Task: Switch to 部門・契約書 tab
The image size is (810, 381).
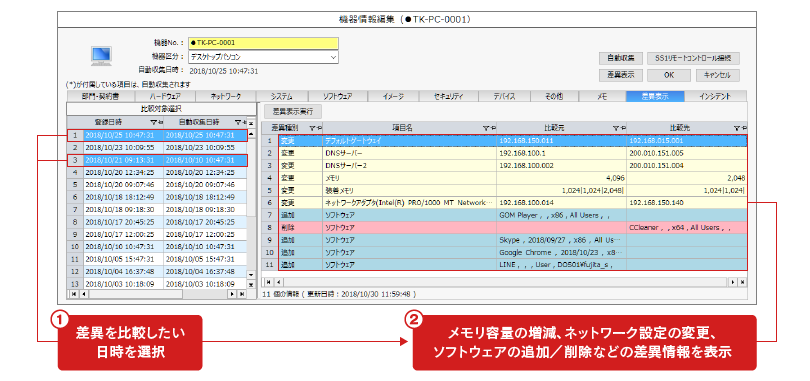Action: click(101, 97)
